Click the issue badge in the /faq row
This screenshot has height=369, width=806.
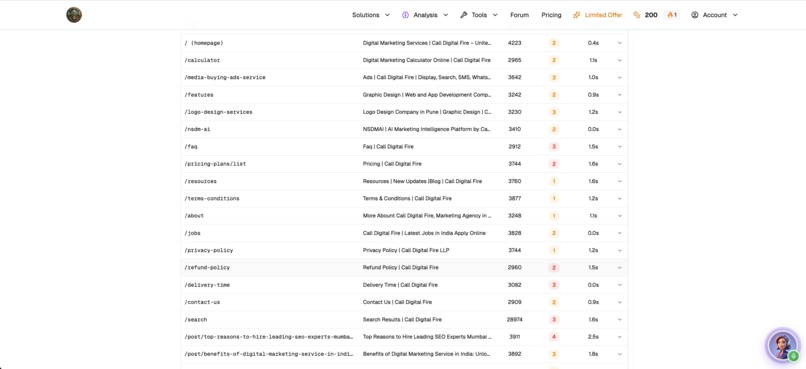(x=554, y=147)
